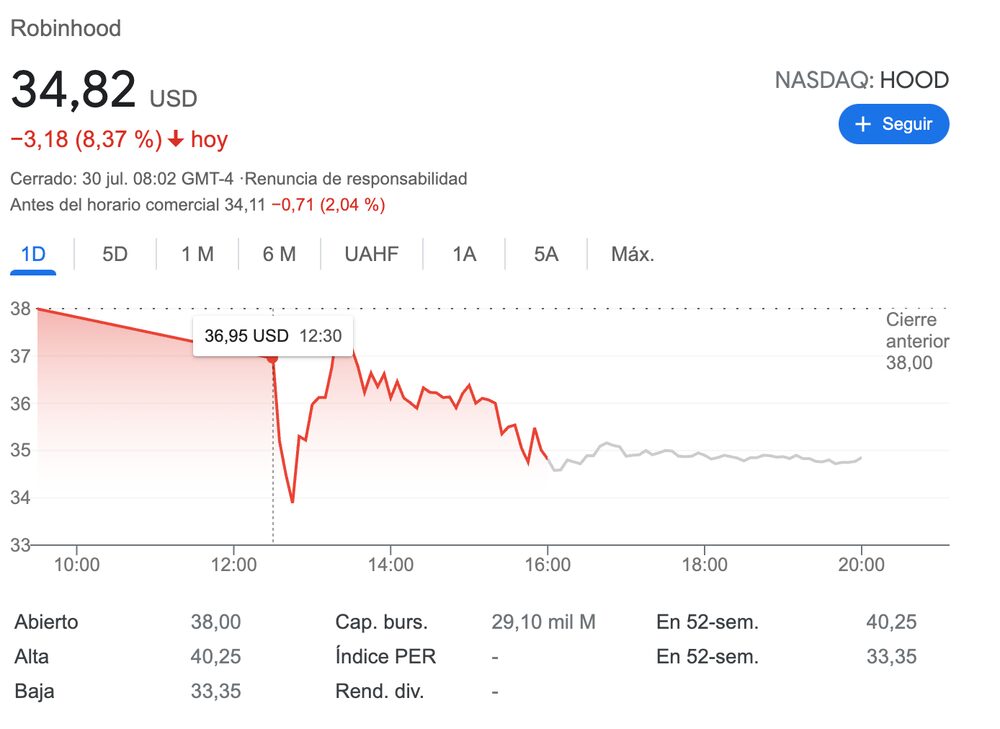Open the 1 M range tab

(197, 254)
